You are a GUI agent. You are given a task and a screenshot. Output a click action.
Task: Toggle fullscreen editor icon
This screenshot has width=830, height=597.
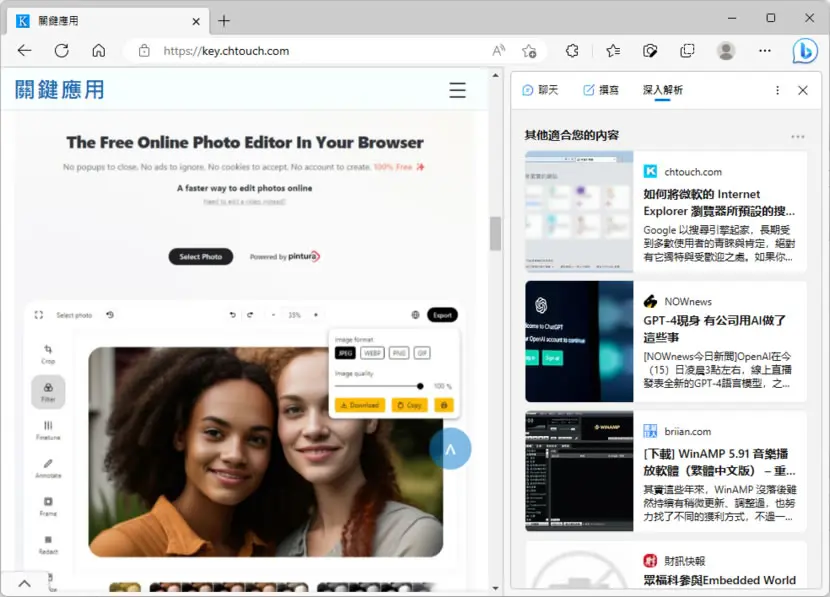tap(39, 315)
